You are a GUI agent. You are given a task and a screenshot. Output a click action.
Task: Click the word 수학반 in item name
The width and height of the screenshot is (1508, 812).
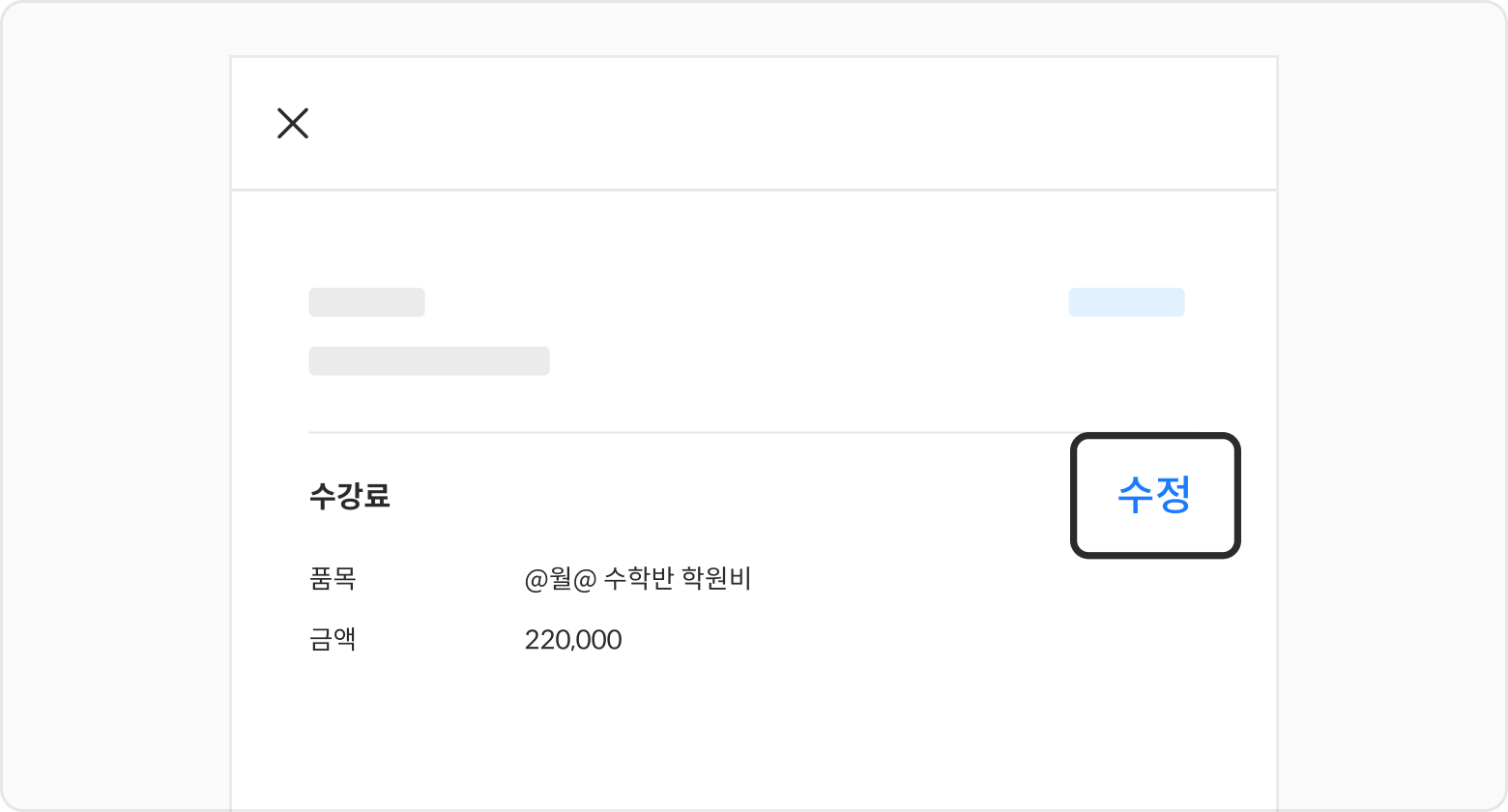(637, 579)
